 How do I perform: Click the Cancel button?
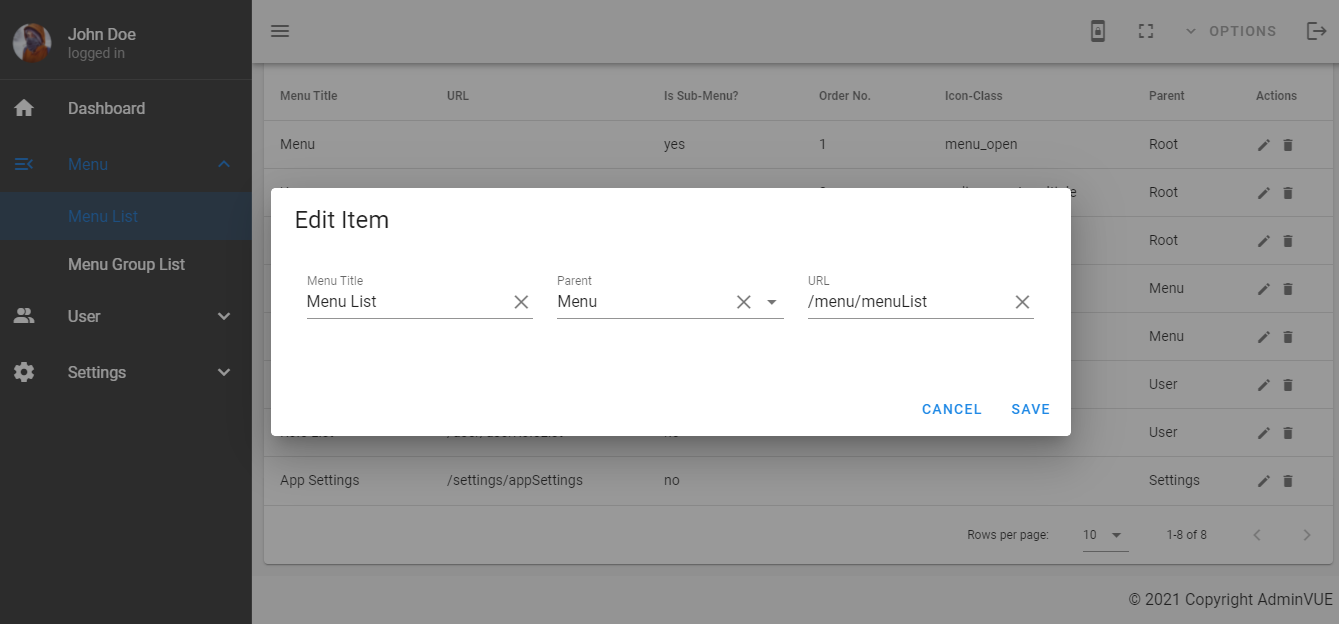pos(951,409)
